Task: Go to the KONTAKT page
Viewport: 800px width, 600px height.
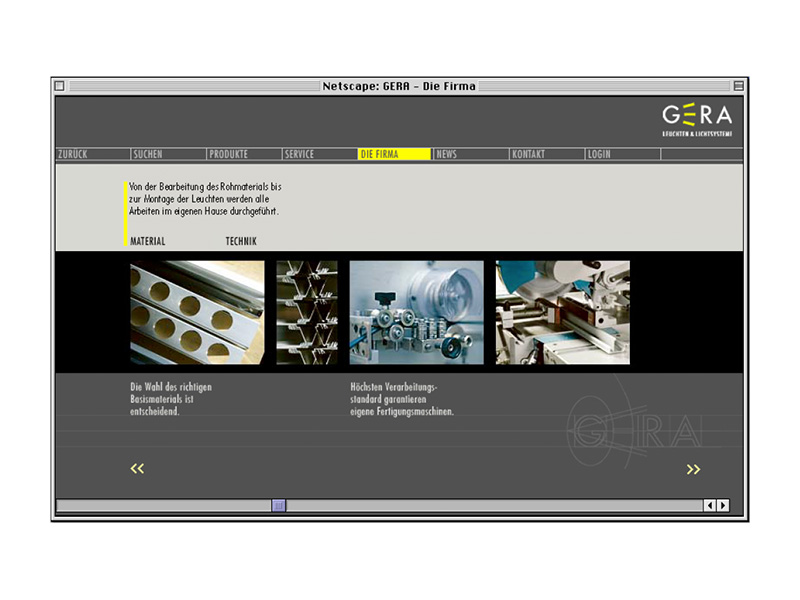Action: click(x=528, y=154)
